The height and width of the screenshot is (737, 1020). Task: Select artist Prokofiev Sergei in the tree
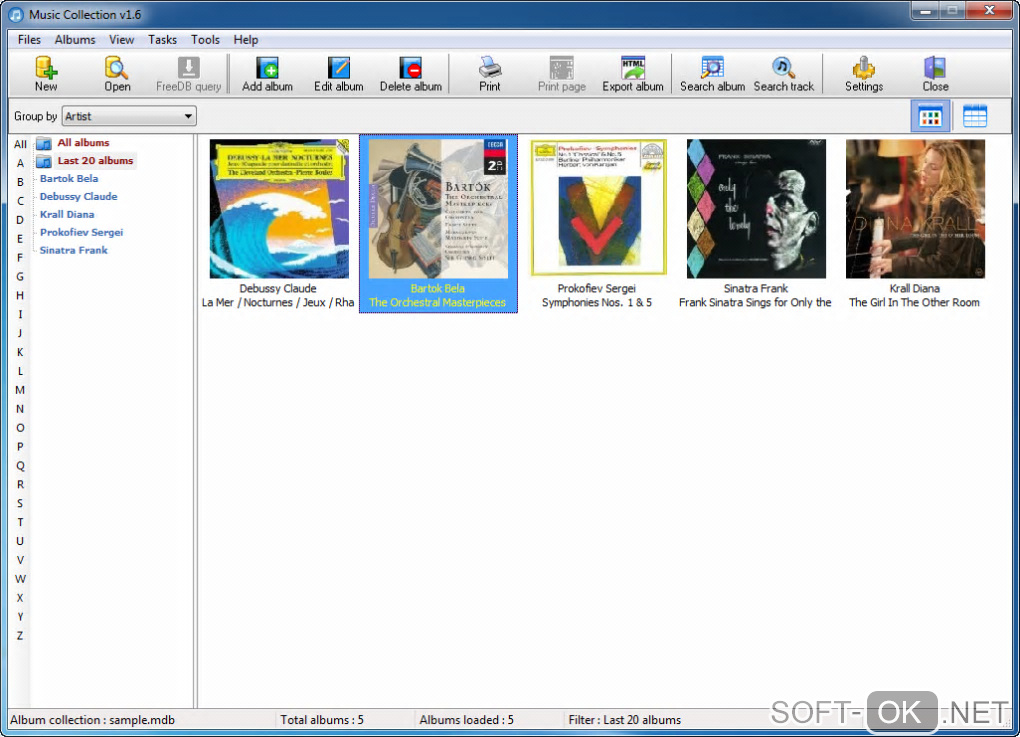coord(81,232)
